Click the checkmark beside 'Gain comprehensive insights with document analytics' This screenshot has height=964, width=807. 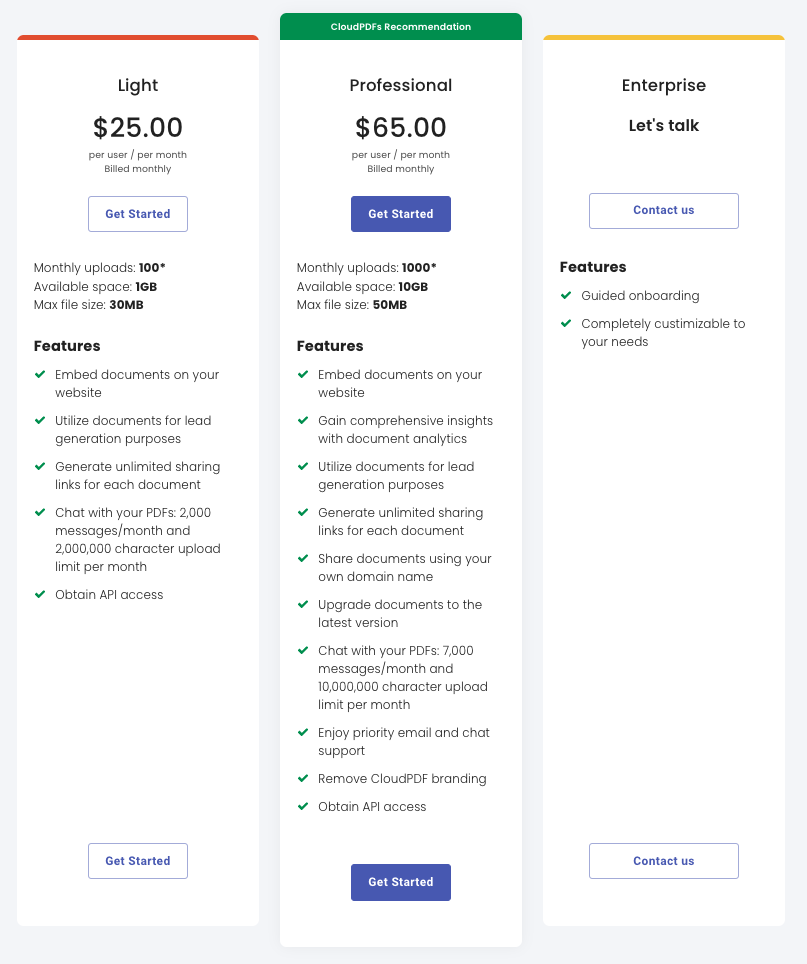coord(302,421)
